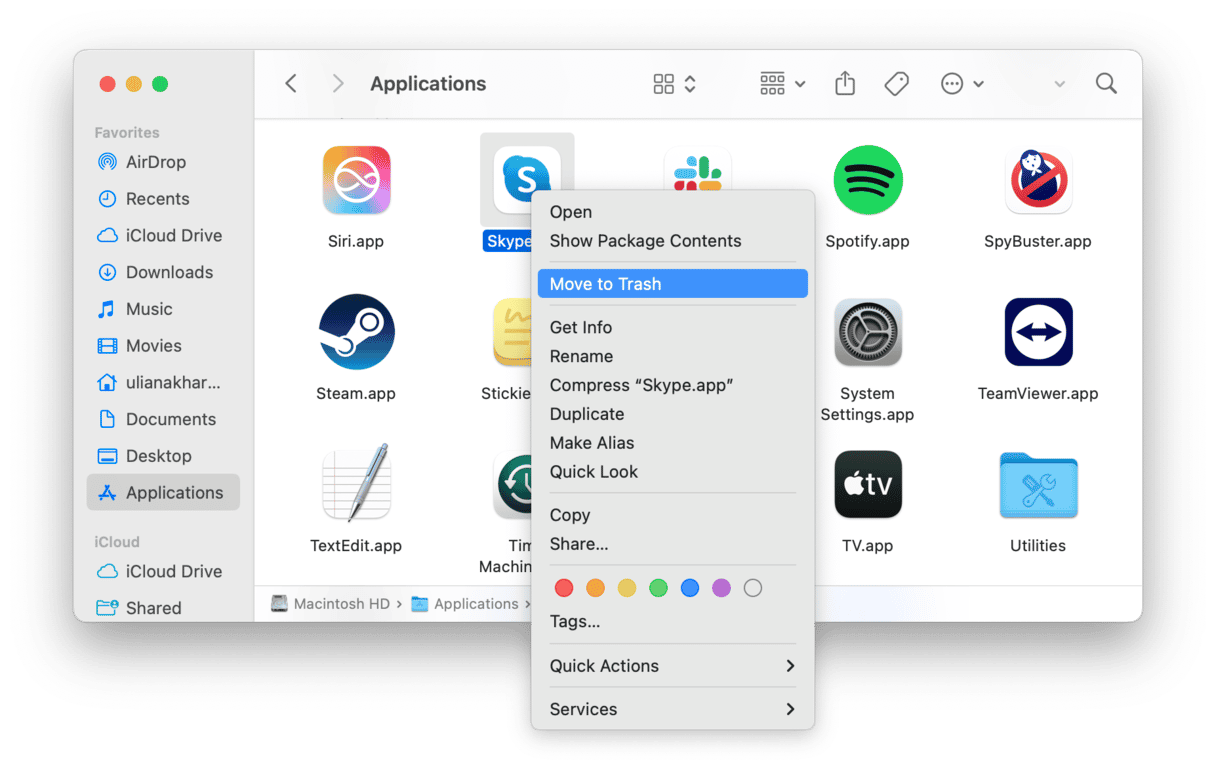Apply the blue color tag

[690, 588]
